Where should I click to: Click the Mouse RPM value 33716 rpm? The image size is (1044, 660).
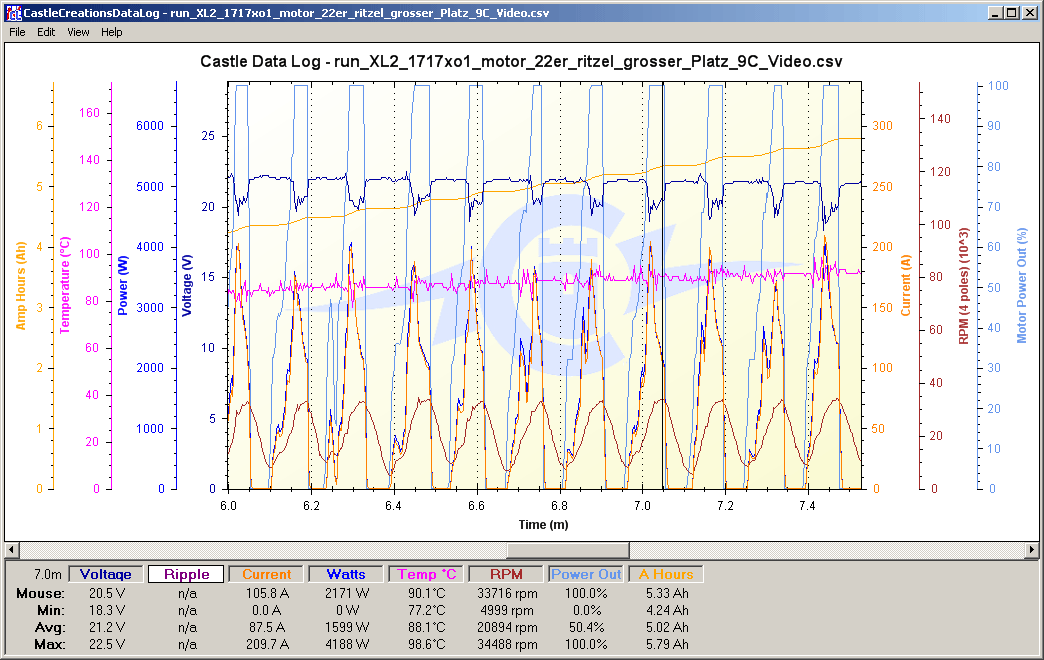pos(507,593)
